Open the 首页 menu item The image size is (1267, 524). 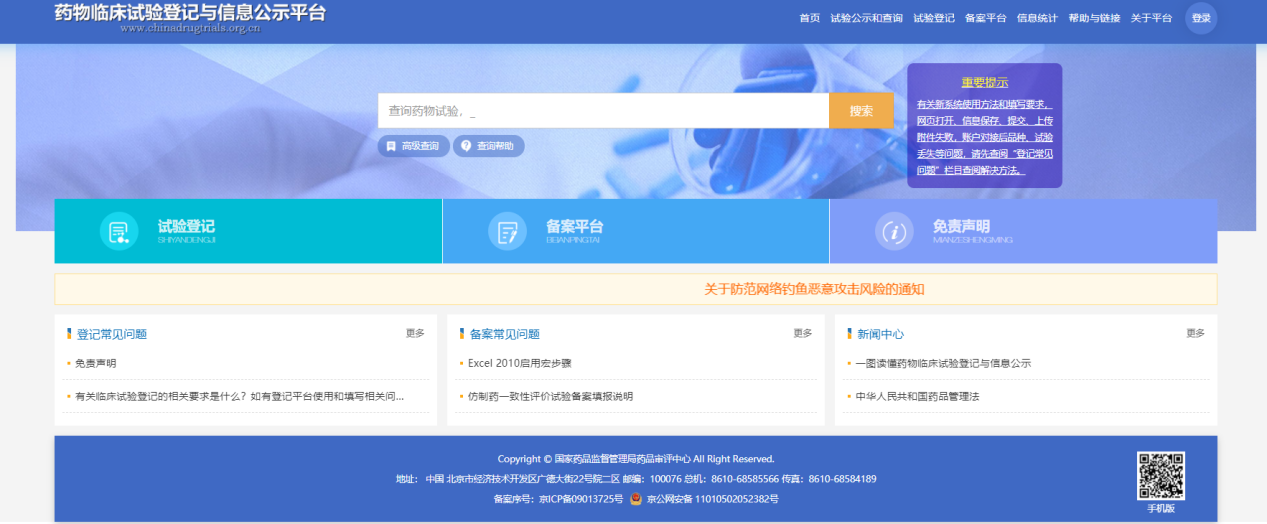pyautogui.click(x=809, y=18)
